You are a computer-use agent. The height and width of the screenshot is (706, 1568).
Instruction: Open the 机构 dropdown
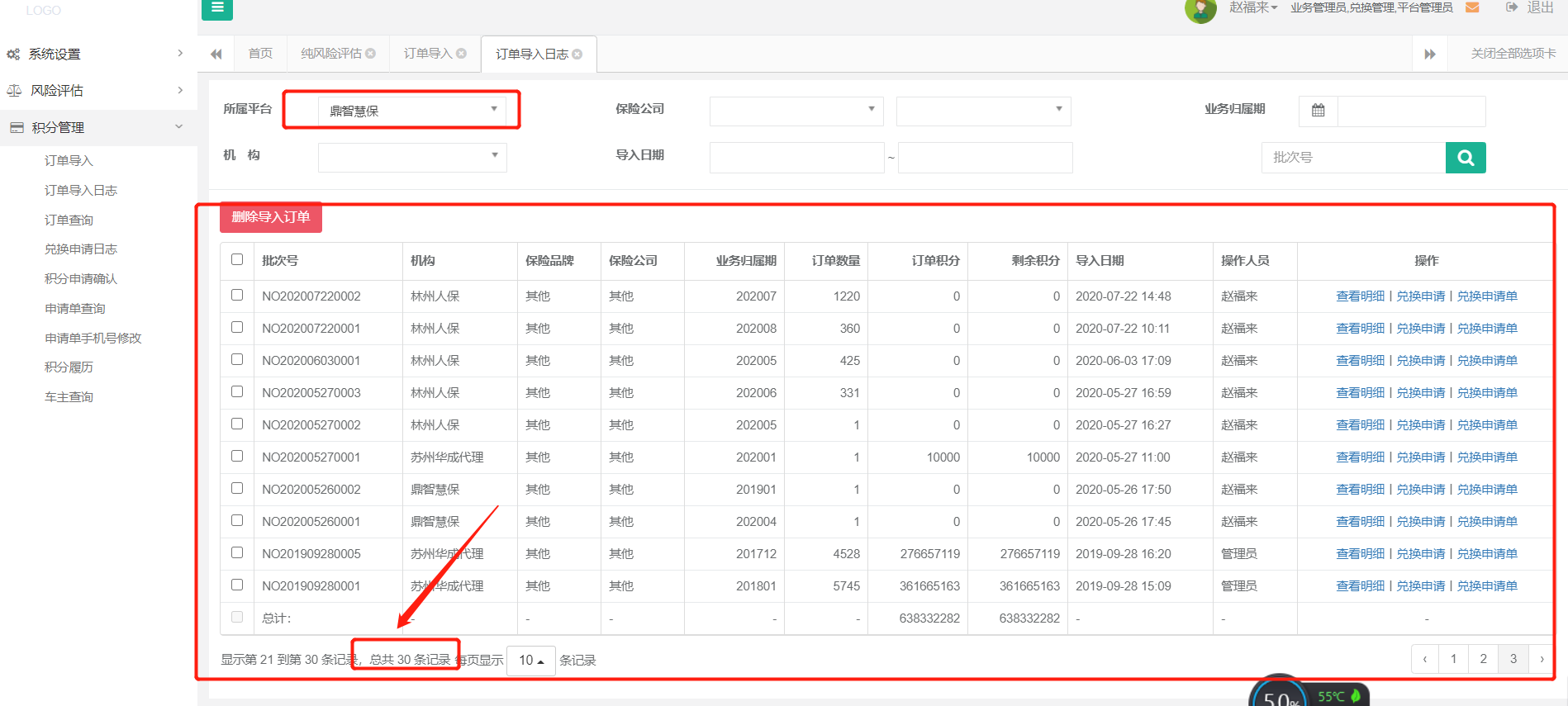click(x=411, y=157)
